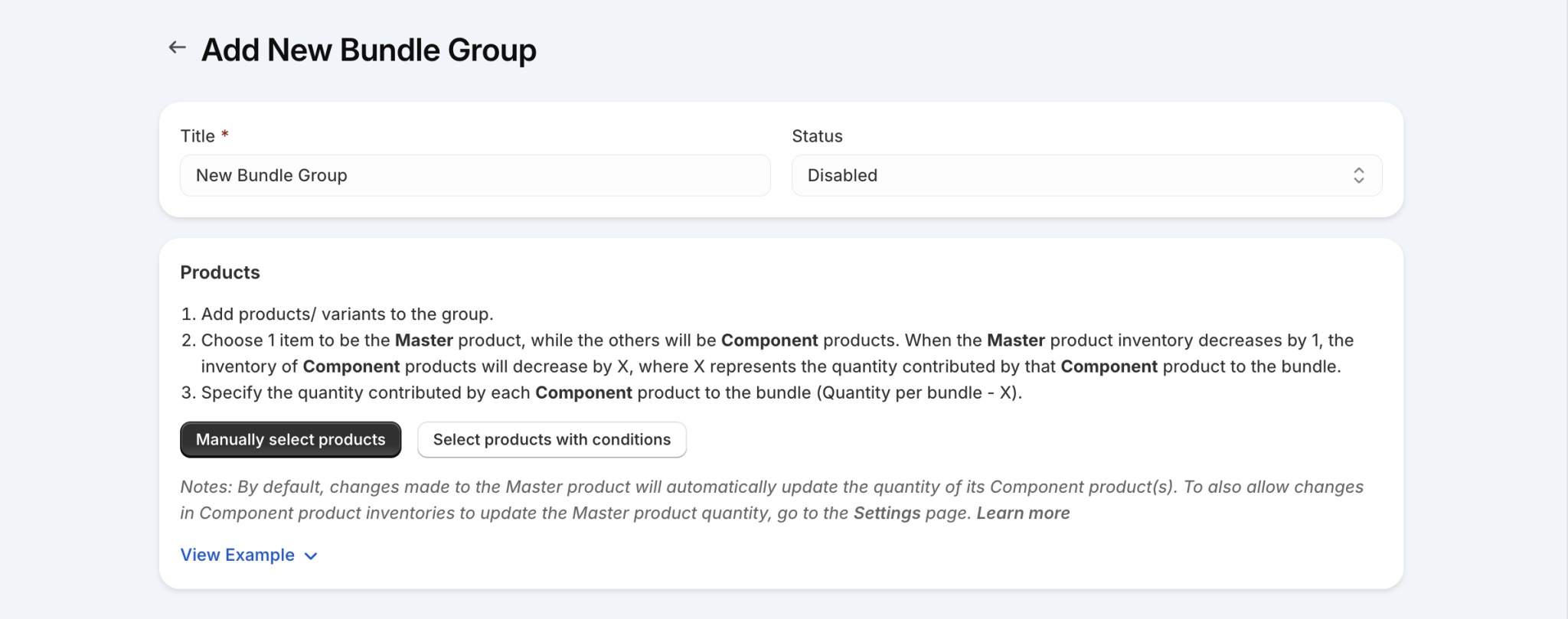Click the View Example blue label

click(237, 555)
